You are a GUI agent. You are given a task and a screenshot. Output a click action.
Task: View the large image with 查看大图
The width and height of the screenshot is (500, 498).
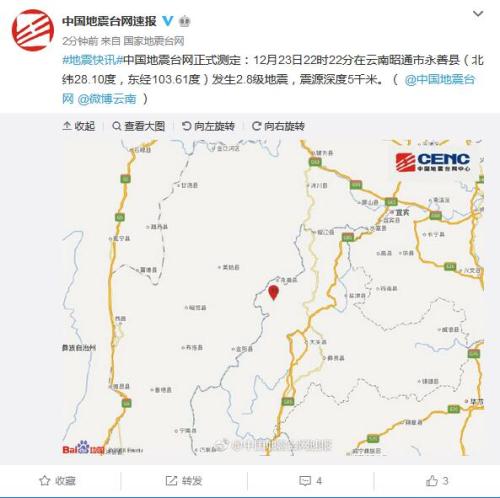139,126
